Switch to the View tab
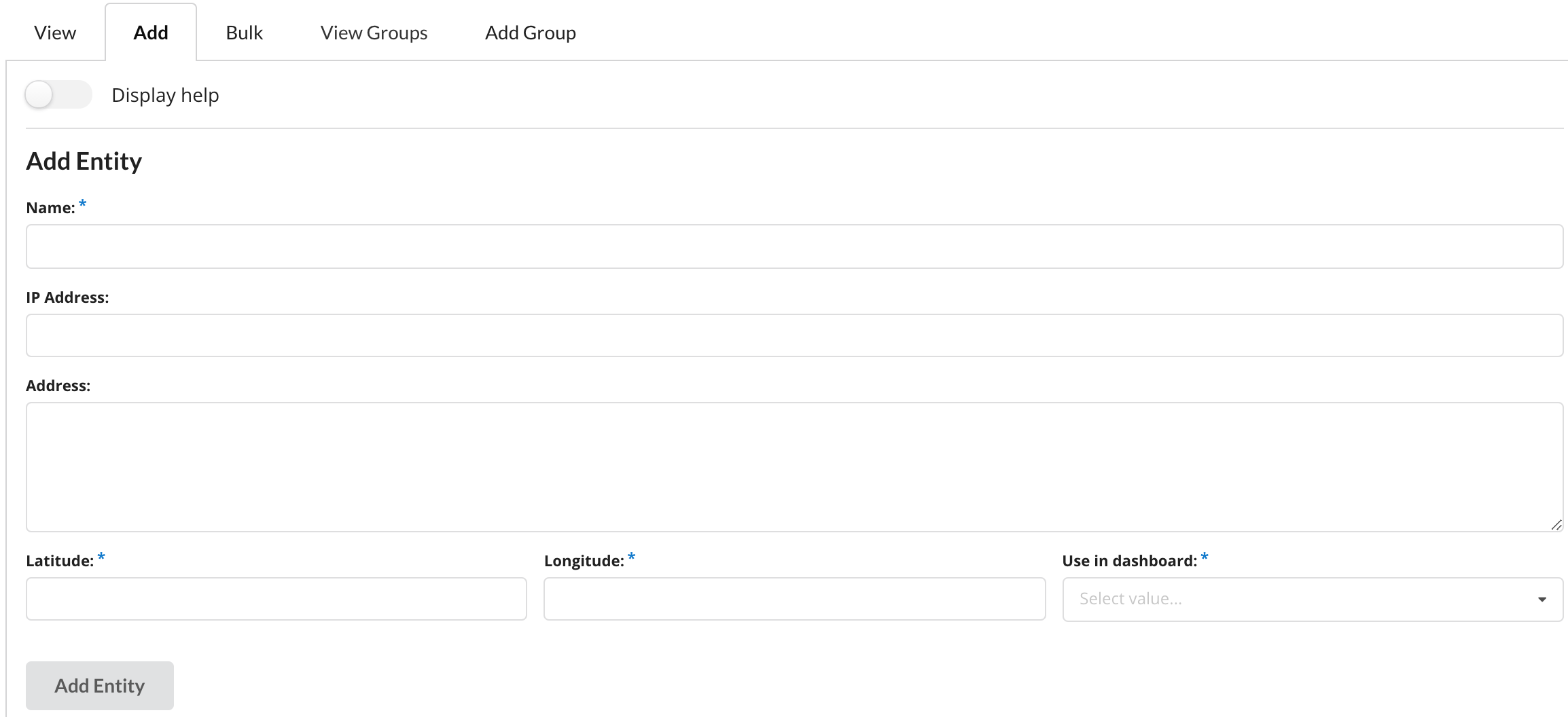This screenshot has width=1568, height=717. (55, 33)
